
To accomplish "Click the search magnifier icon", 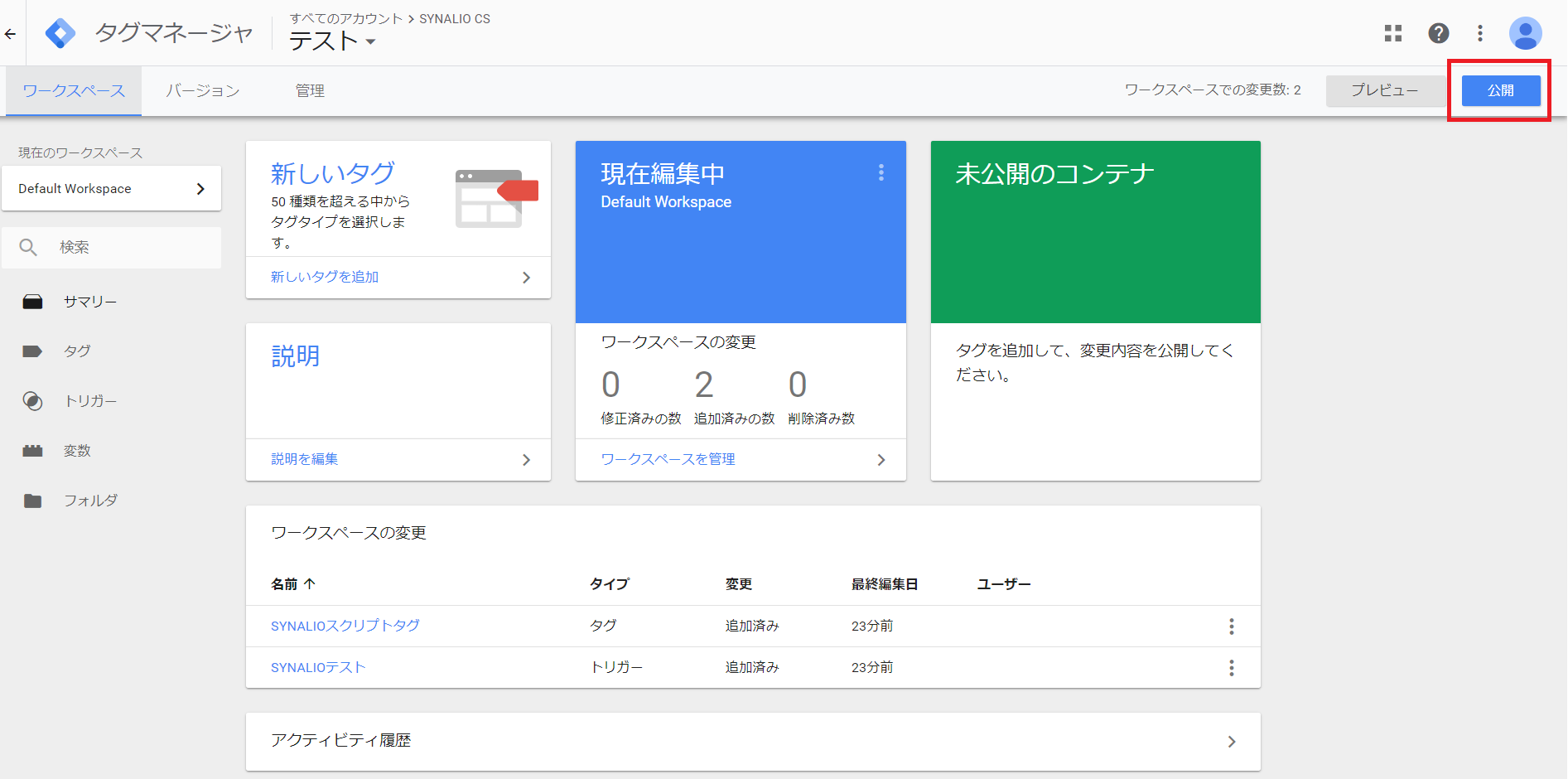I will click(x=28, y=247).
